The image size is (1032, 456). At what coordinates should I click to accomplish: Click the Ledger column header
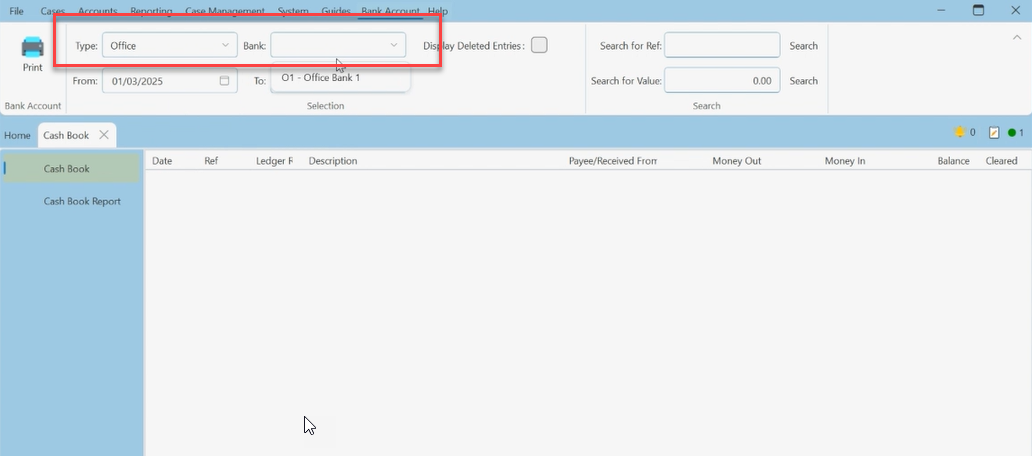274,161
